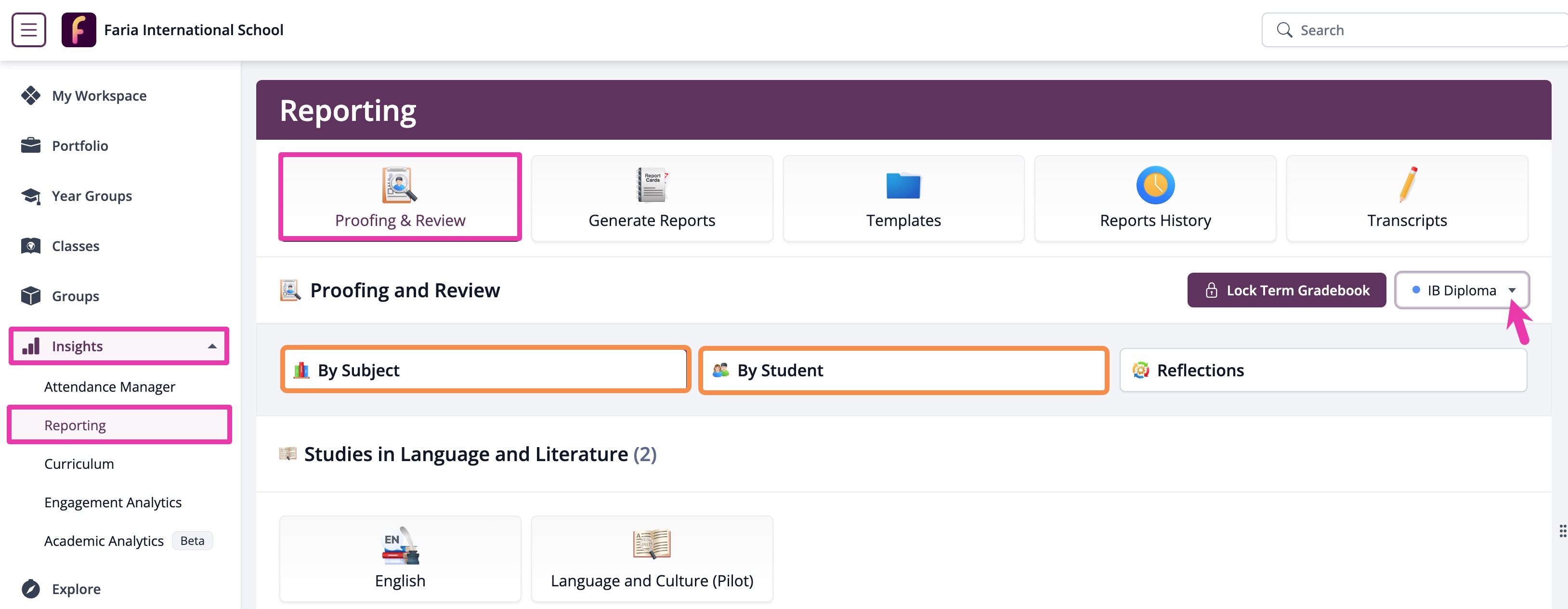Click the Lock Term Gradebook button

pos(1287,290)
